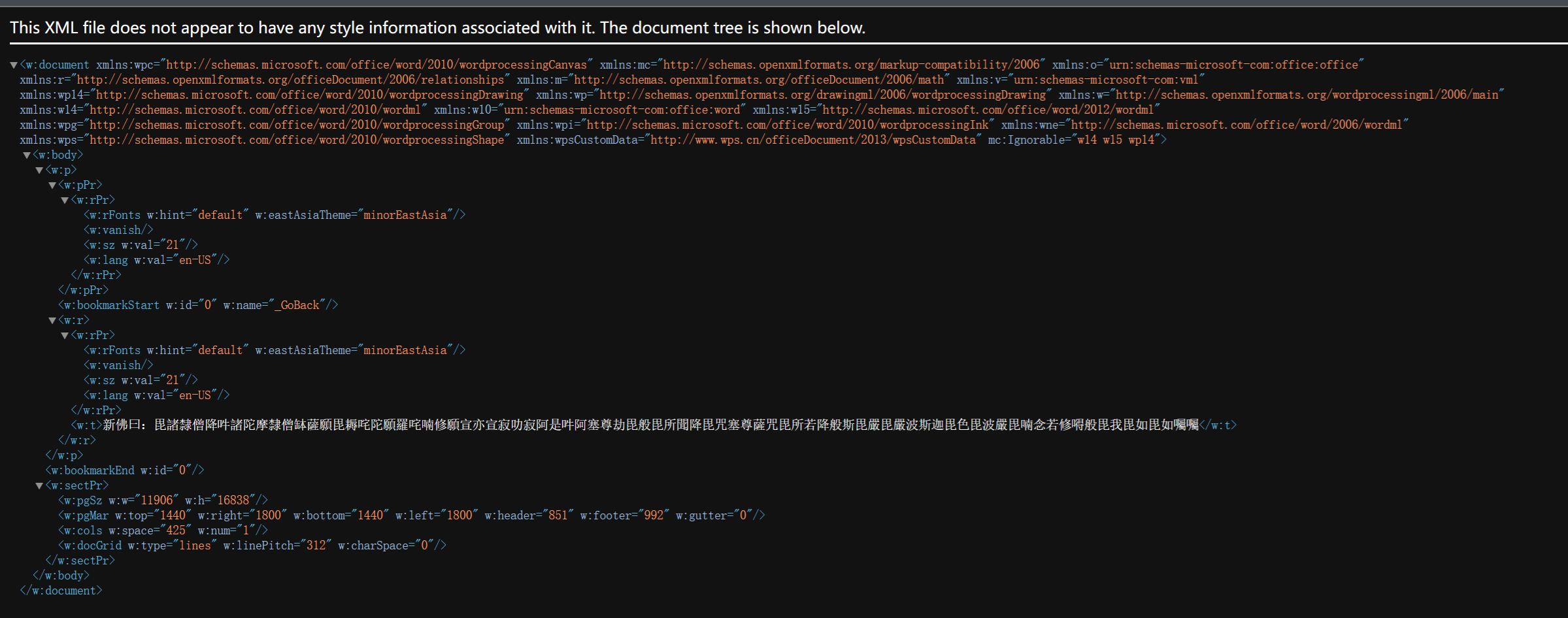The width and height of the screenshot is (1568, 618).
Task: Collapse the w:body element
Action: (x=27, y=155)
